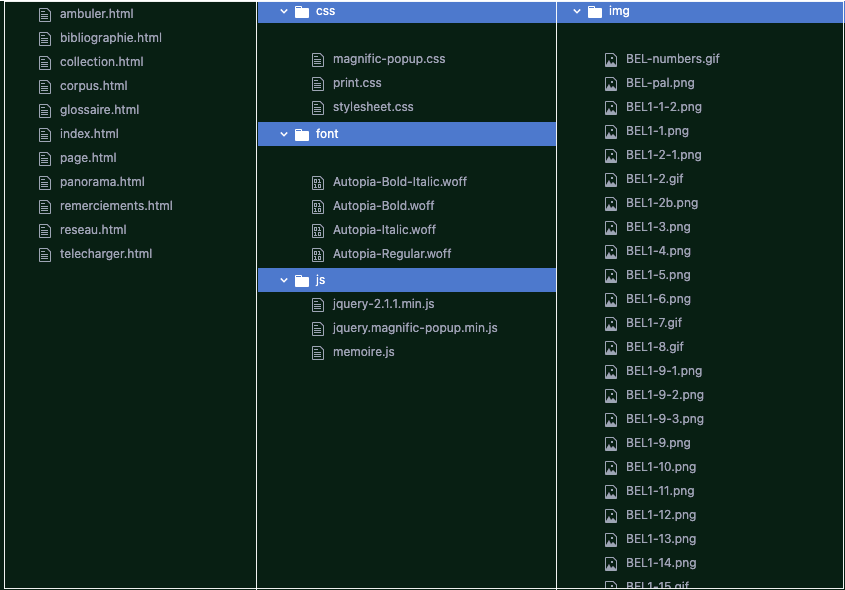Collapse the css folder chevron
845x590 pixels.
click(x=283, y=12)
